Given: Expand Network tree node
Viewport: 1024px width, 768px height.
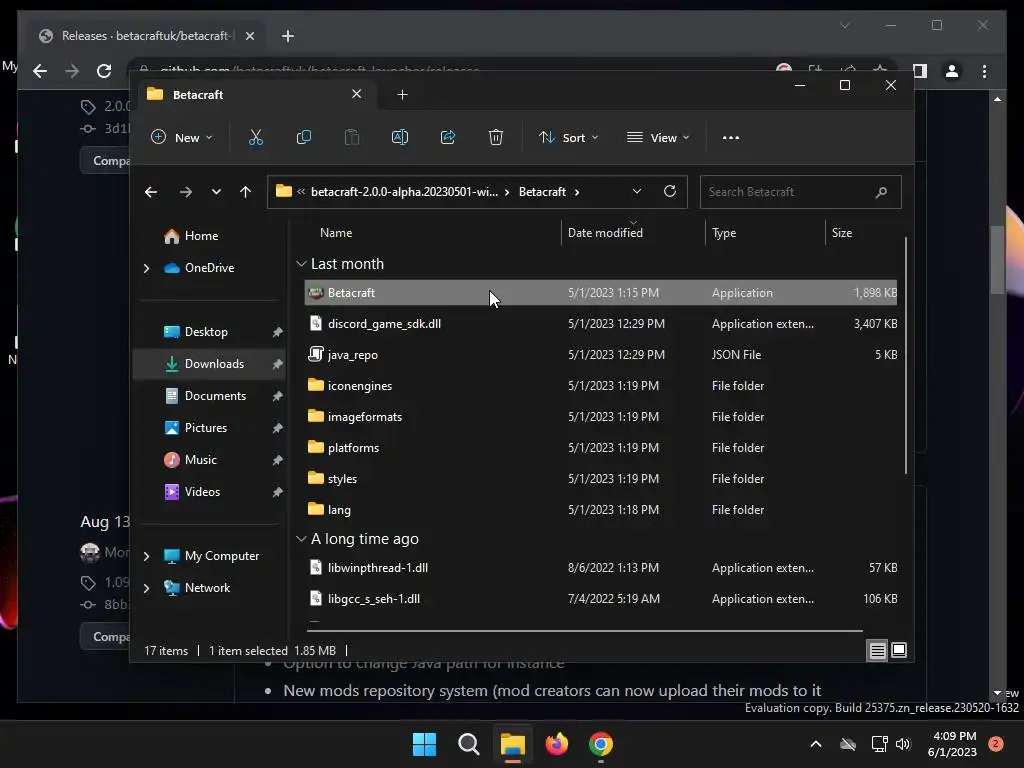Looking at the screenshot, I should (146, 588).
